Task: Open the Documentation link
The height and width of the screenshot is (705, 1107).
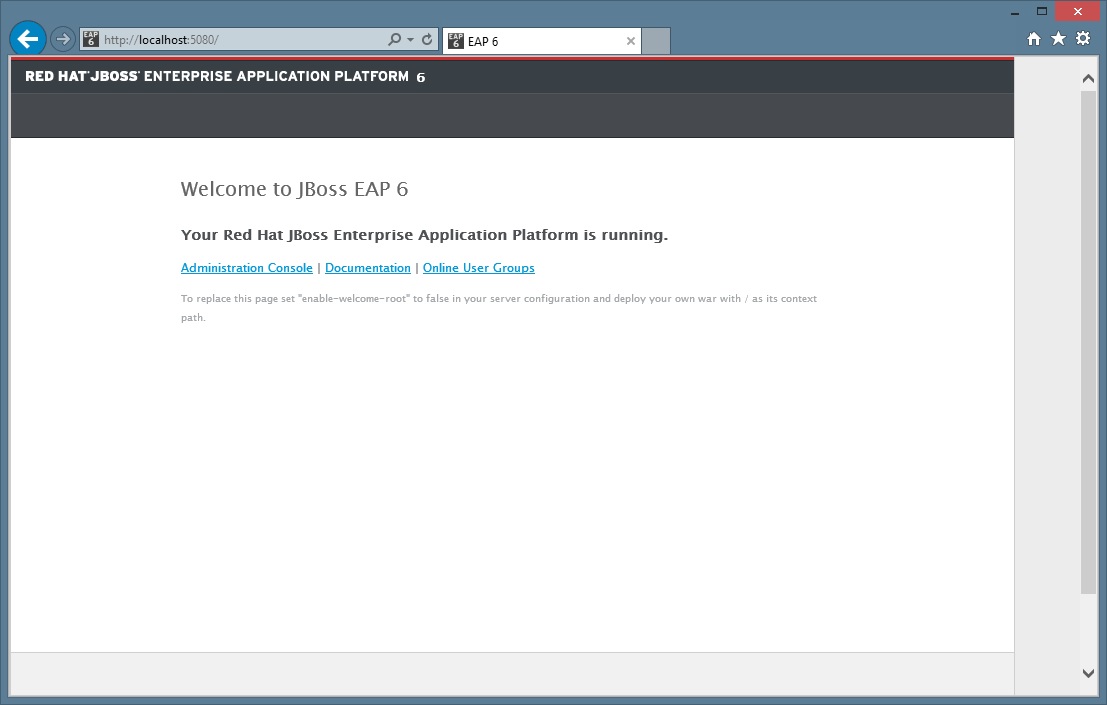Action: tap(368, 268)
